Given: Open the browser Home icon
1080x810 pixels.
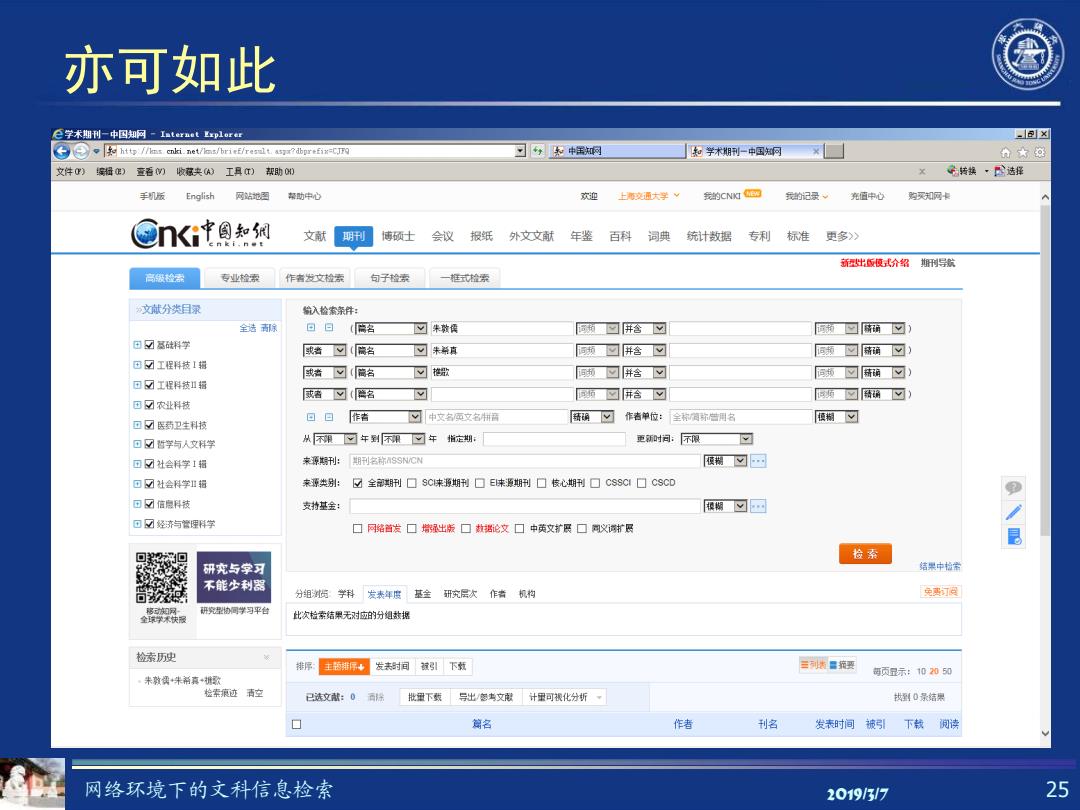Looking at the screenshot, I should click(1006, 152).
